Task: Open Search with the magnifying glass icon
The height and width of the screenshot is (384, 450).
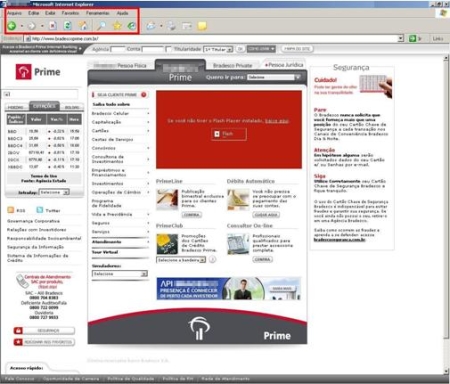Action: tap(101, 26)
